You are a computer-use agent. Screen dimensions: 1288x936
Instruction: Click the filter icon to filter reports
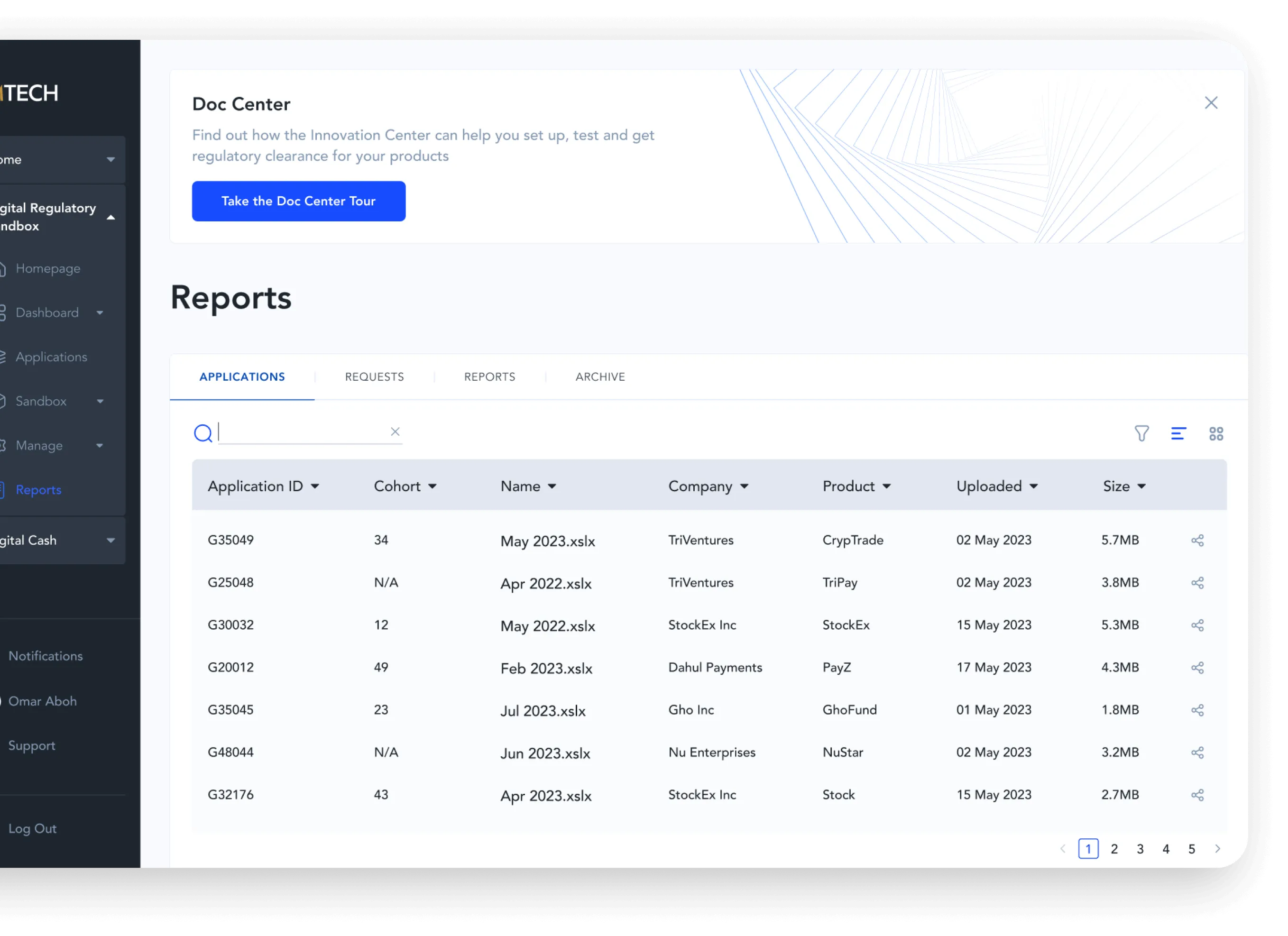click(x=1141, y=433)
